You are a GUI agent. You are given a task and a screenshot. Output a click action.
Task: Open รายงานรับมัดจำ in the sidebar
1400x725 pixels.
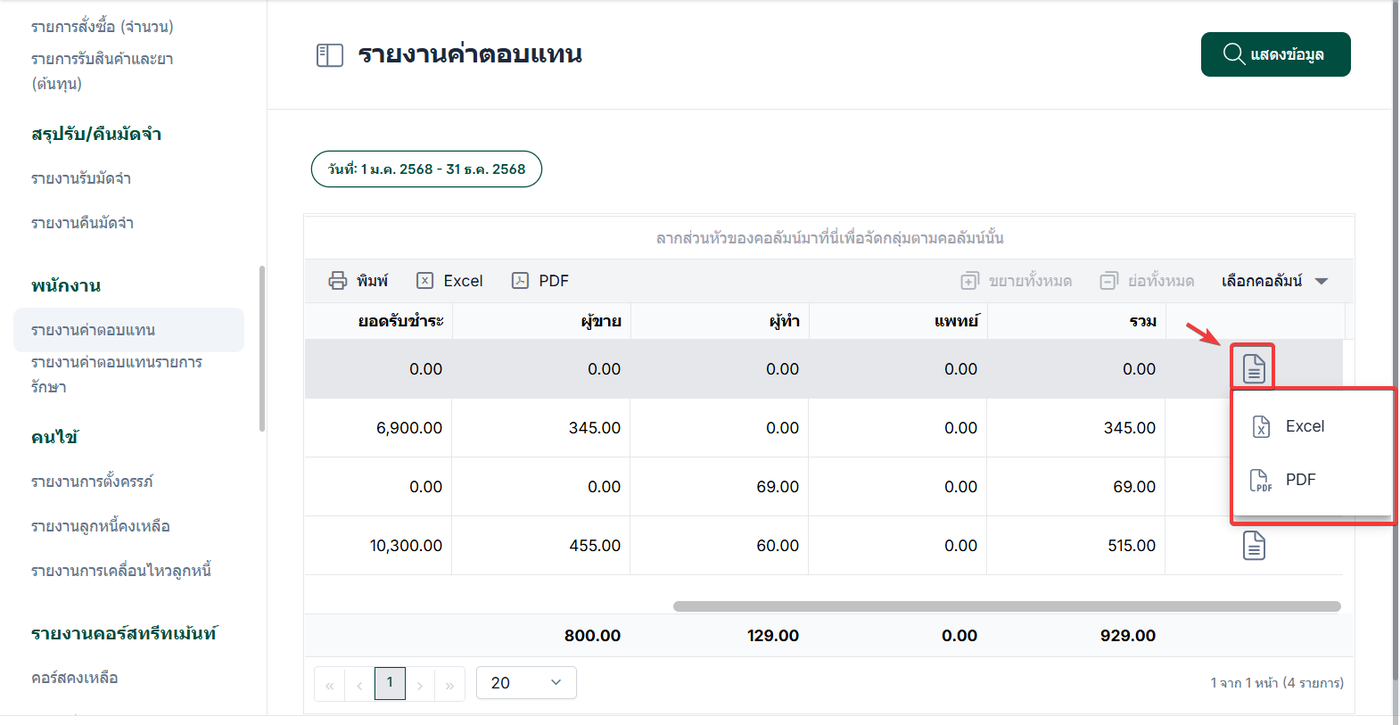81,179
